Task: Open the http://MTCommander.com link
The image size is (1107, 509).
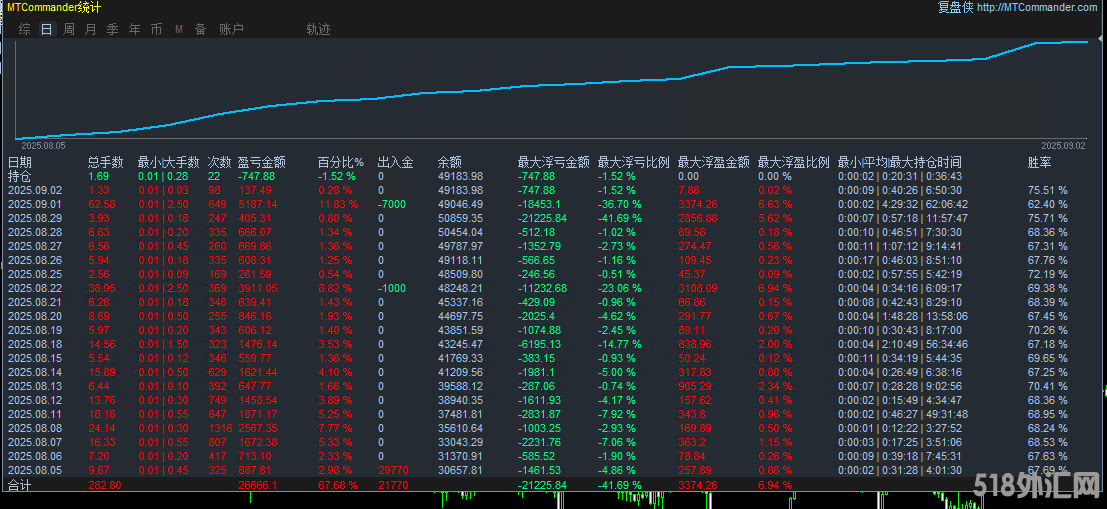Action: coord(1037,8)
